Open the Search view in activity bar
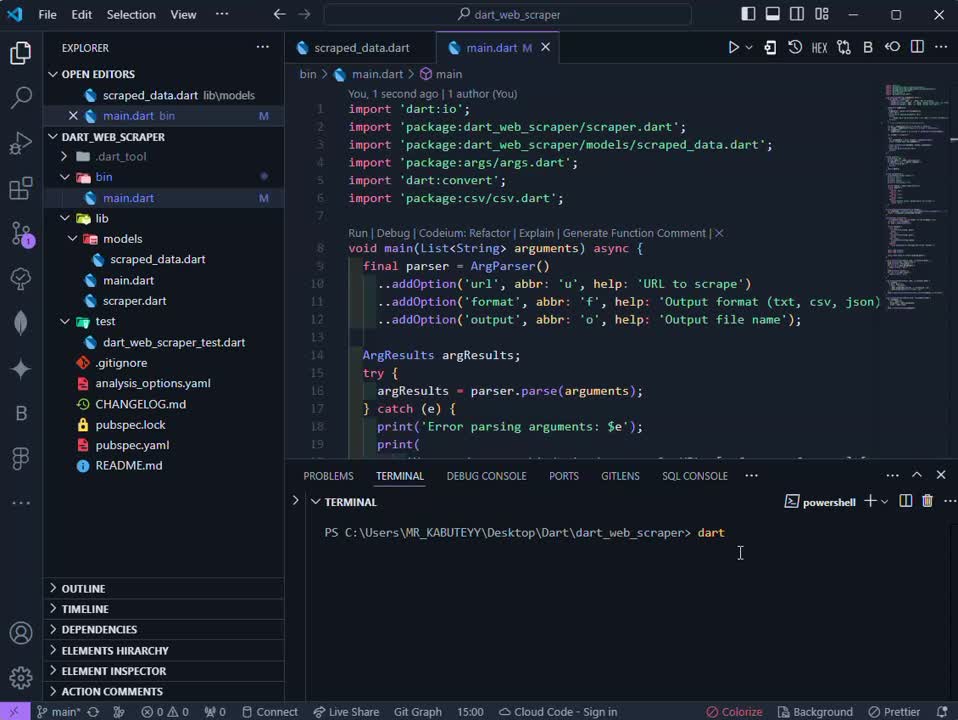958x720 pixels. click(21, 98)
